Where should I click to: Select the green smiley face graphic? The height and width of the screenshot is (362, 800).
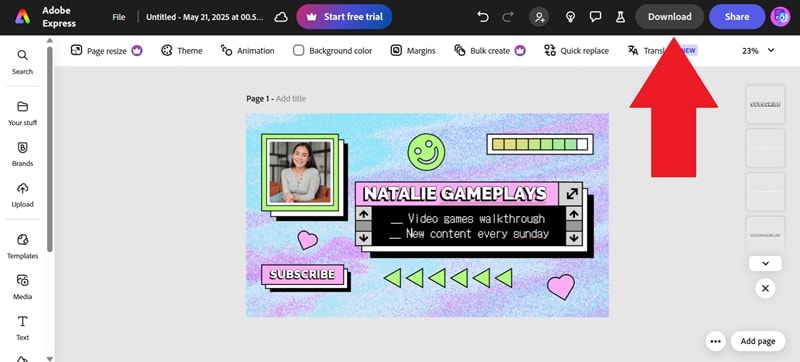pos(426,152)
